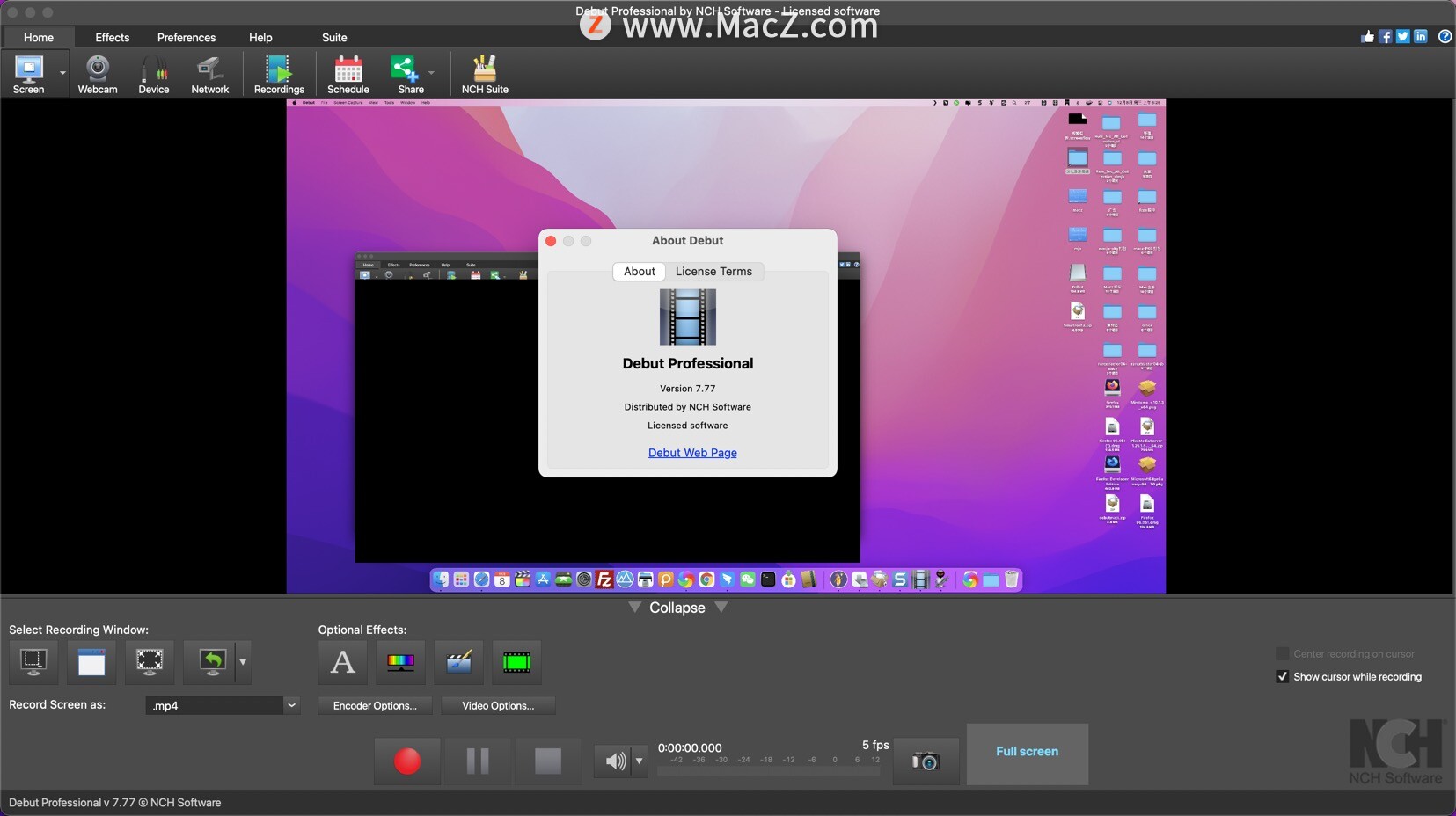Expand previous selections dropdown arrow
Image resolution: width=1456 pixels, height=816 pixels.
243,662
